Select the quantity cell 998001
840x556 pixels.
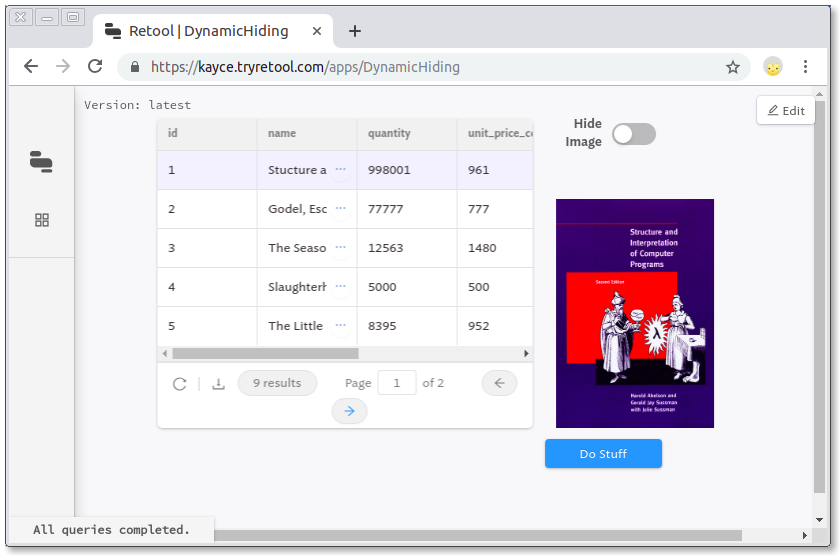pos(407,170)
